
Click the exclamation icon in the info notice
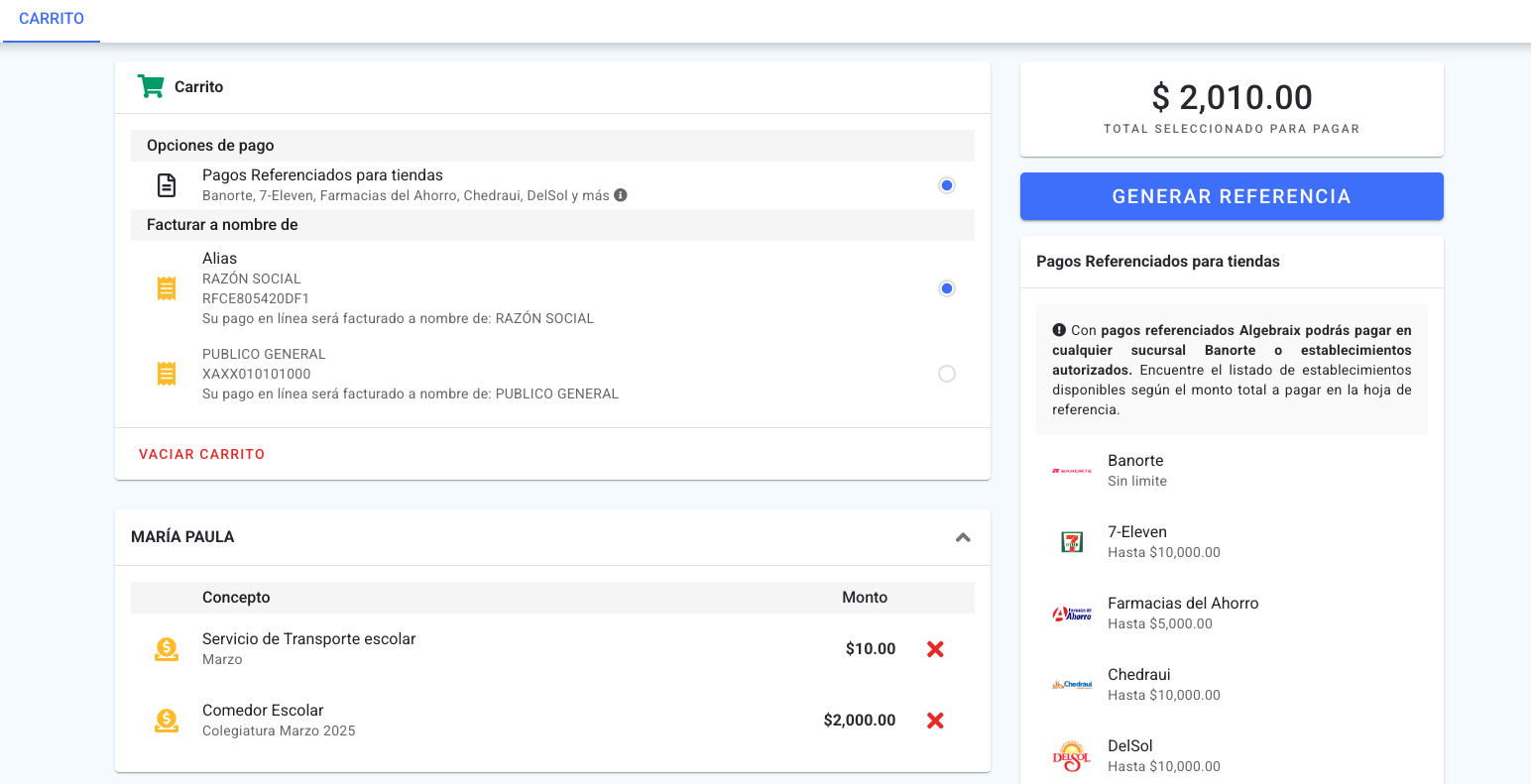click(1059, 330)
